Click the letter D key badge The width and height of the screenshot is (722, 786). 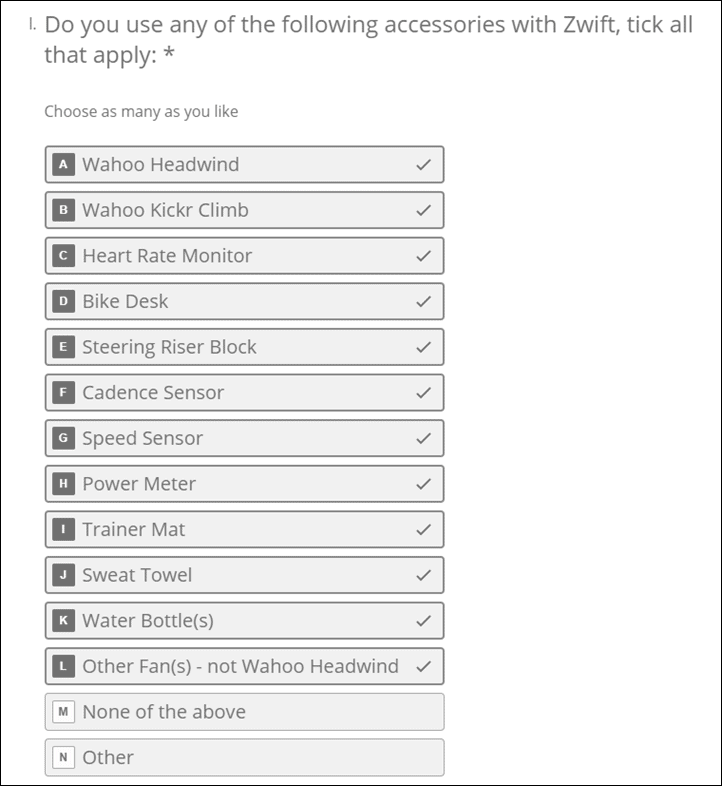(x=63, y=301)
